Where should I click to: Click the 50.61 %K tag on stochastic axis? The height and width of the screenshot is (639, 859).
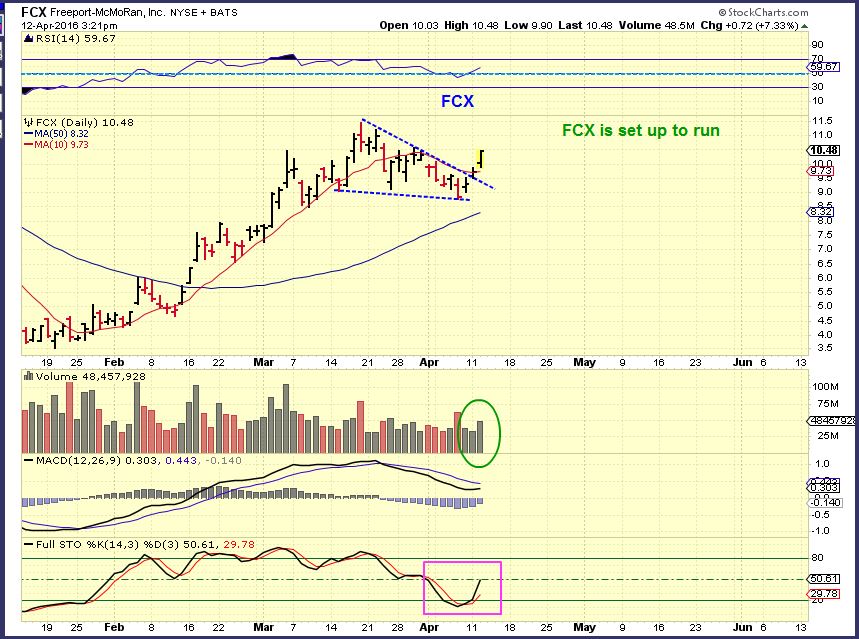click(823, 579)
